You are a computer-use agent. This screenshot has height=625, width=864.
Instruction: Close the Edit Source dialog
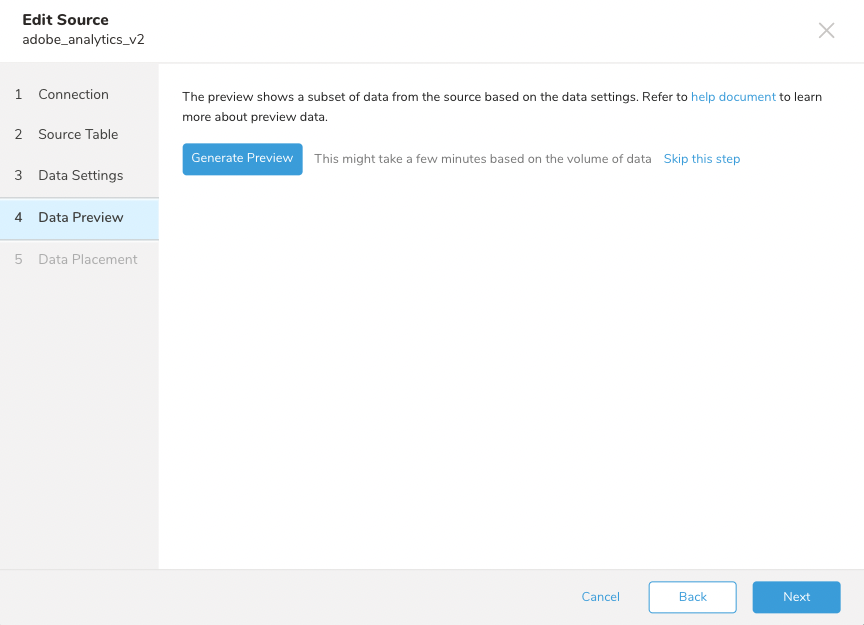[826, 30]
